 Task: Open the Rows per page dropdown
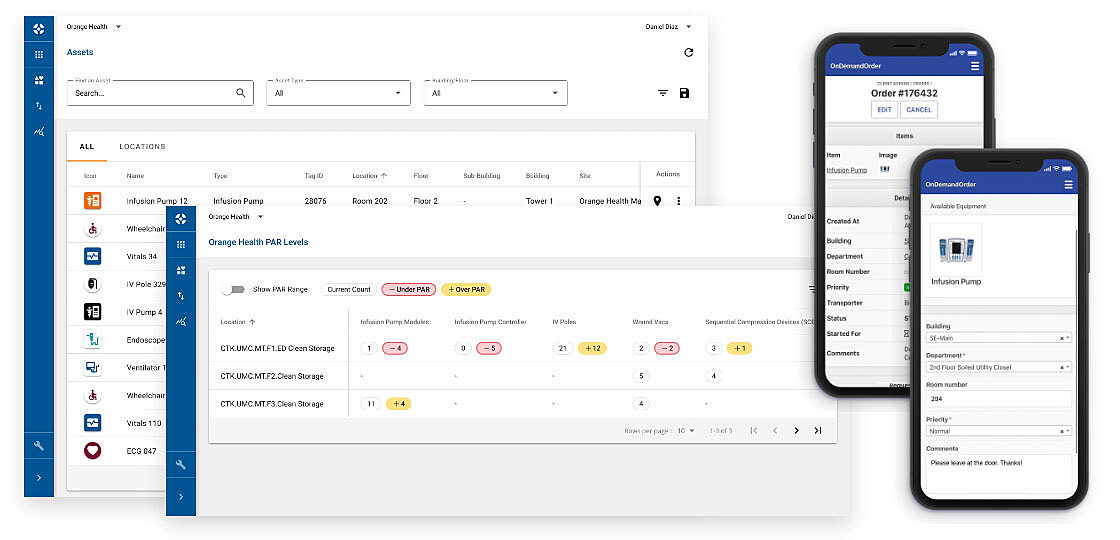point(686,431)
